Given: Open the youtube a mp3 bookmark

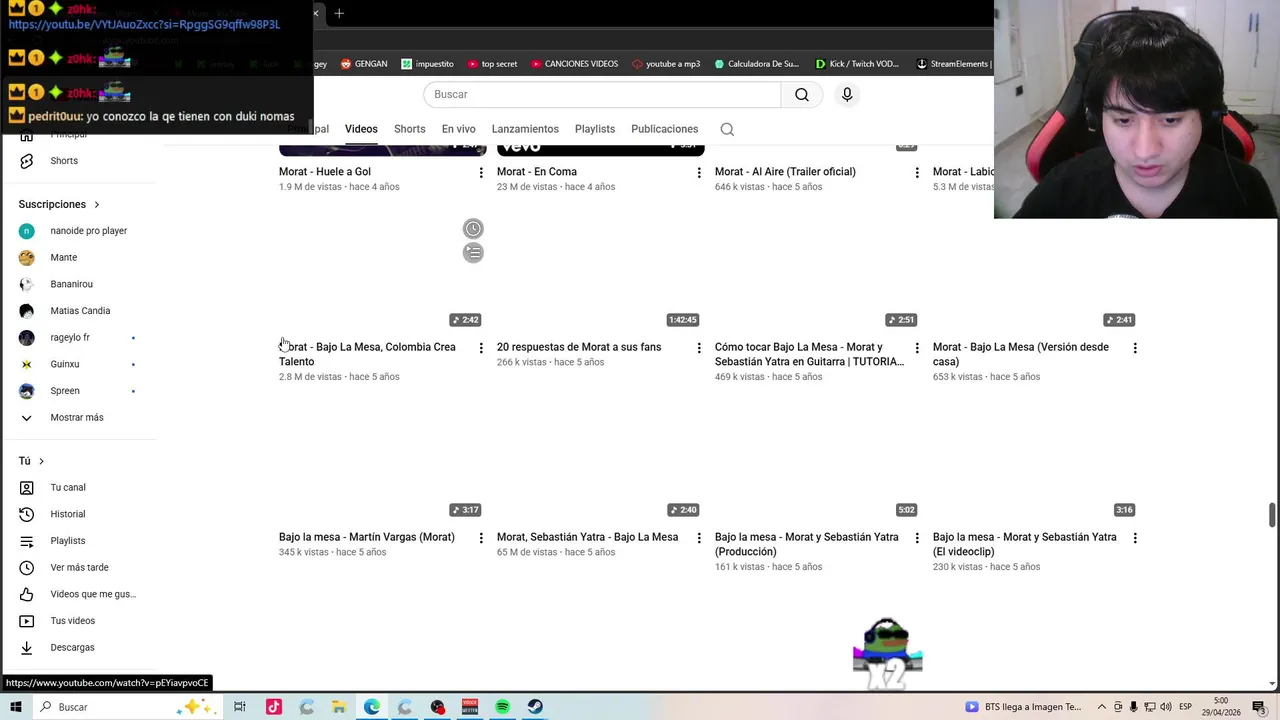Looking at the screenshot, I should point(666,64).
